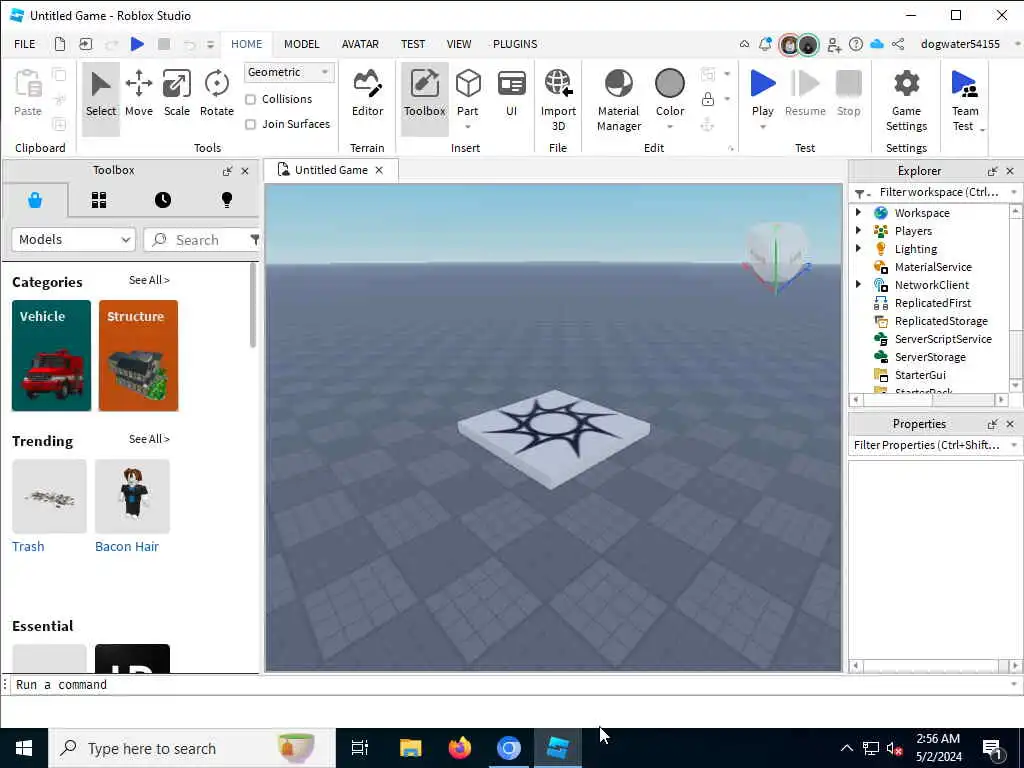Viewport: 1024px width, 768px height.
Task: Select the Vehicle category card
Action: tap(52, 355)
